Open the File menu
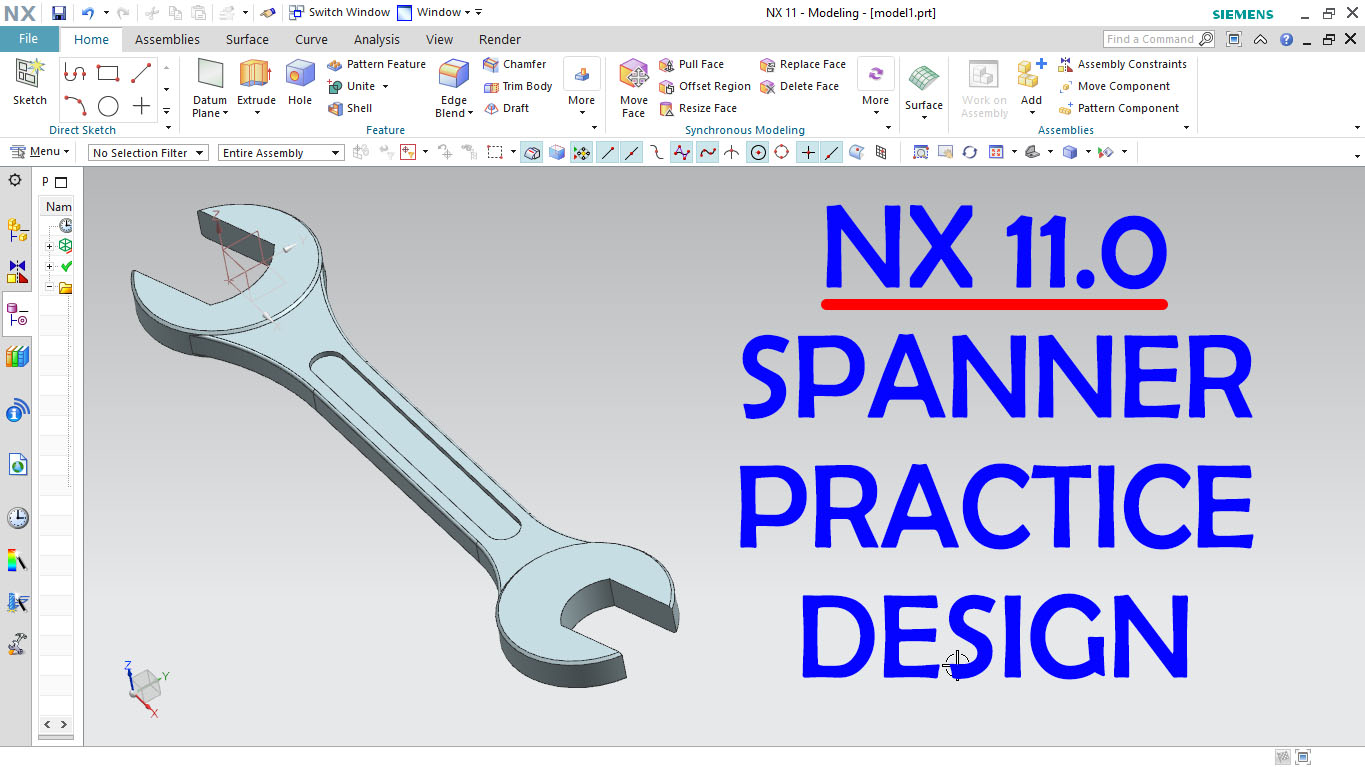1365x767 pixels. click(x=28, y=39)
